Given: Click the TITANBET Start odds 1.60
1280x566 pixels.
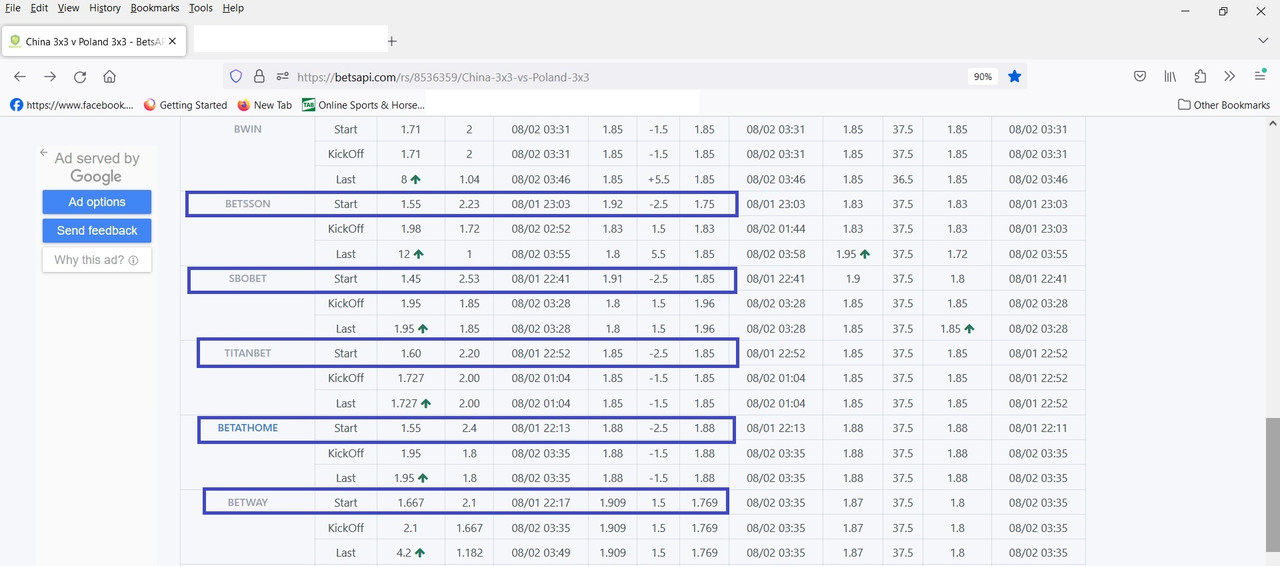Looking at the screenshot, I should coord(411,353).
